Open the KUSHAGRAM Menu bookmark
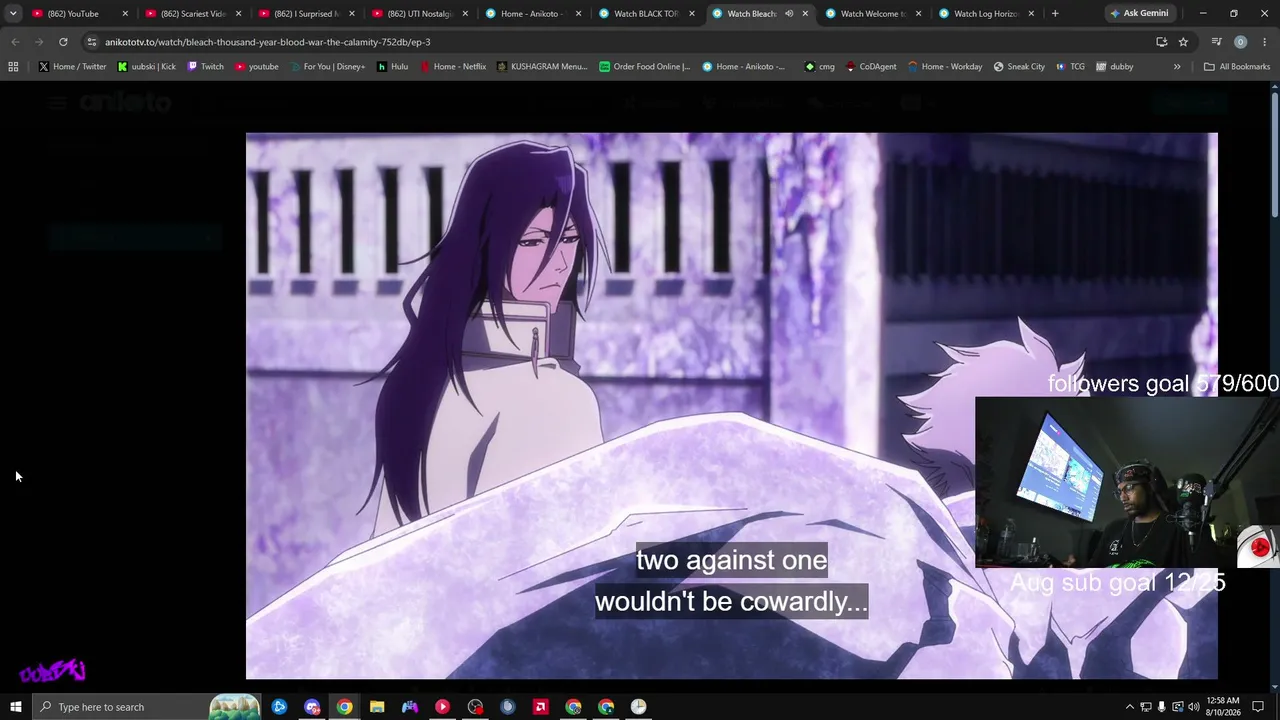Image resolution: width=1280 pixels, height=720 pixels. point(541,67)
